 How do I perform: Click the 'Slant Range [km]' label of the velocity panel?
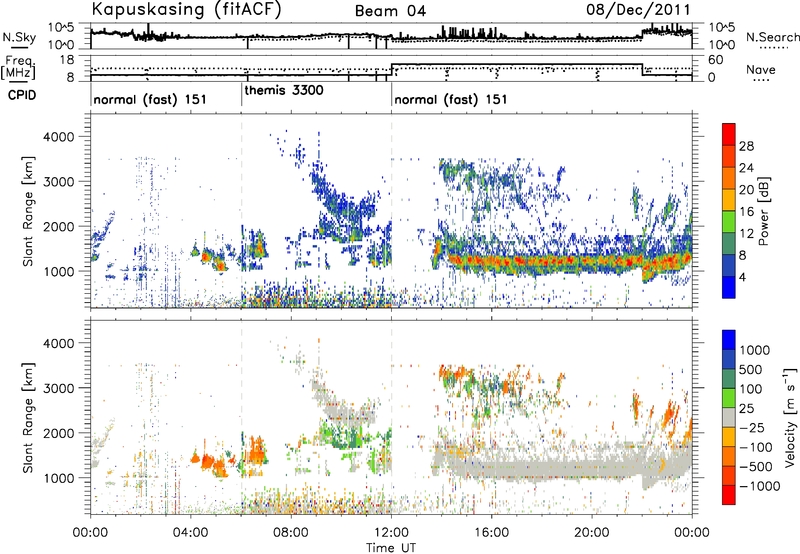click(x=29, y=417)
